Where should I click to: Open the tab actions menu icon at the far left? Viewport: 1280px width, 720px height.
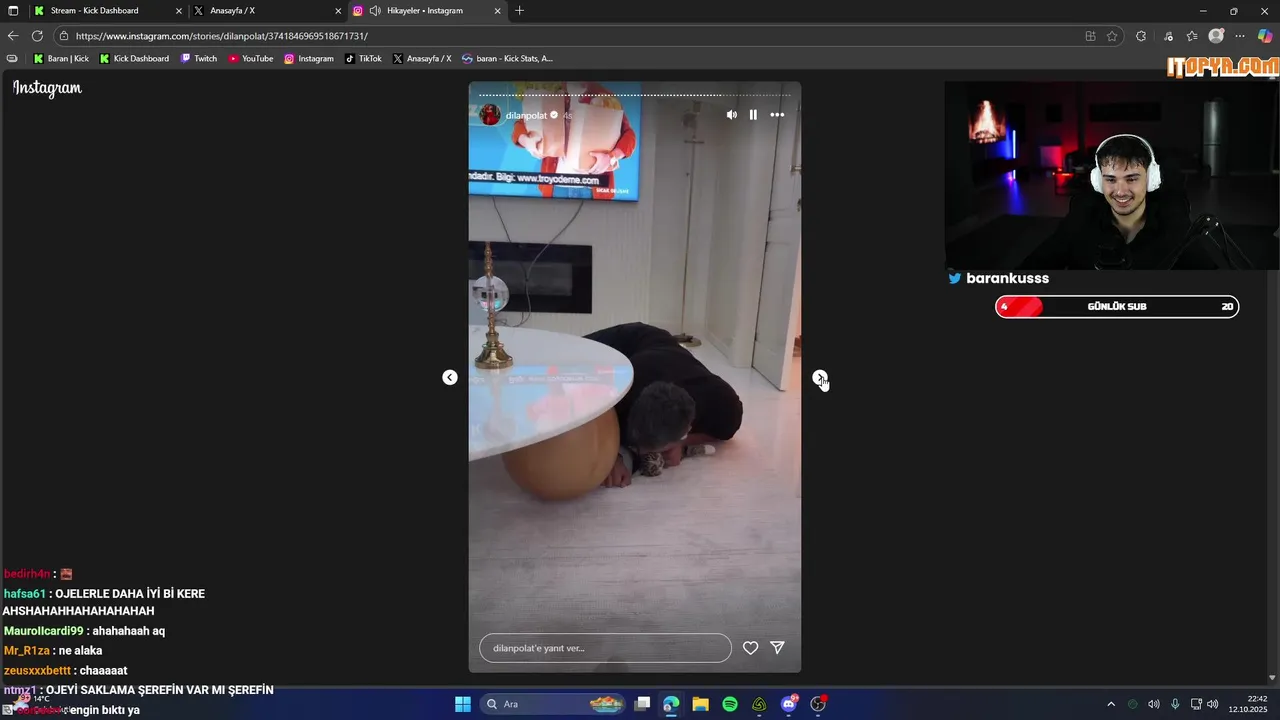tap(13, 11)
